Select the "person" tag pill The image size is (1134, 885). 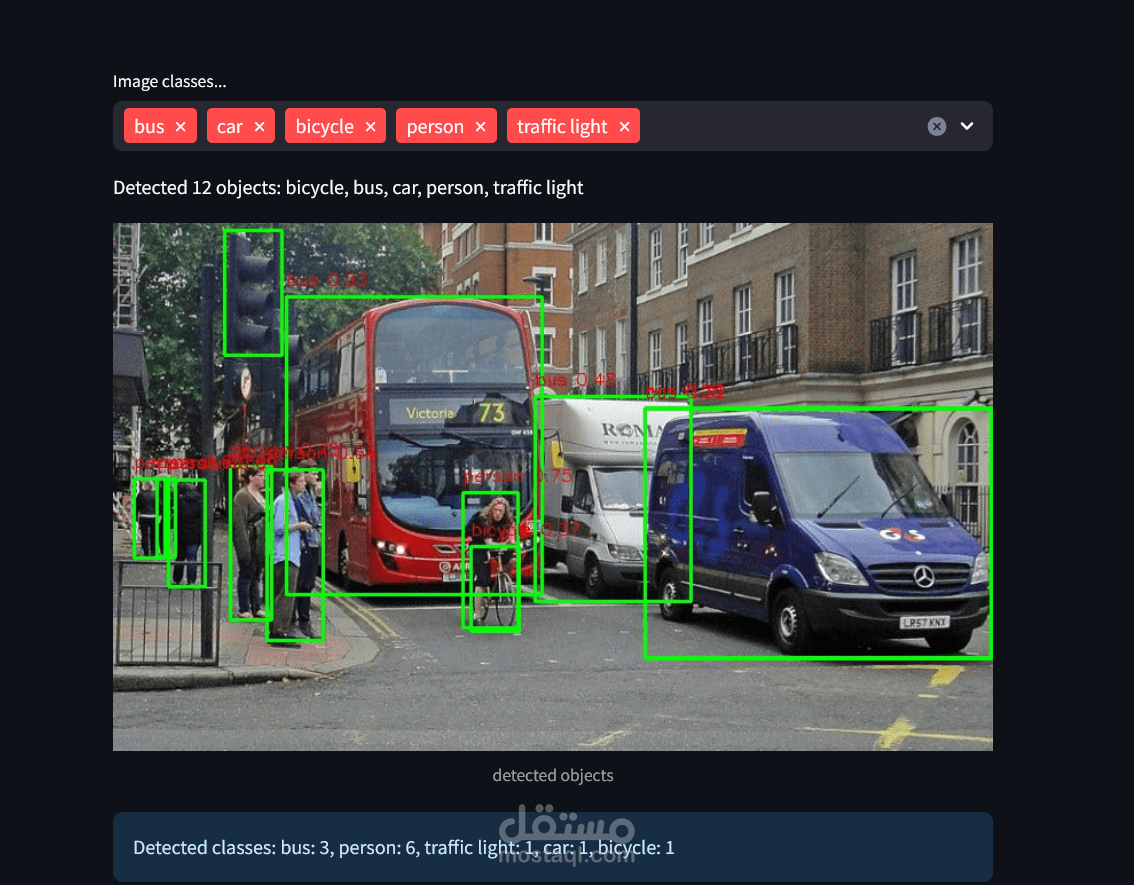[x=435, y=126]
